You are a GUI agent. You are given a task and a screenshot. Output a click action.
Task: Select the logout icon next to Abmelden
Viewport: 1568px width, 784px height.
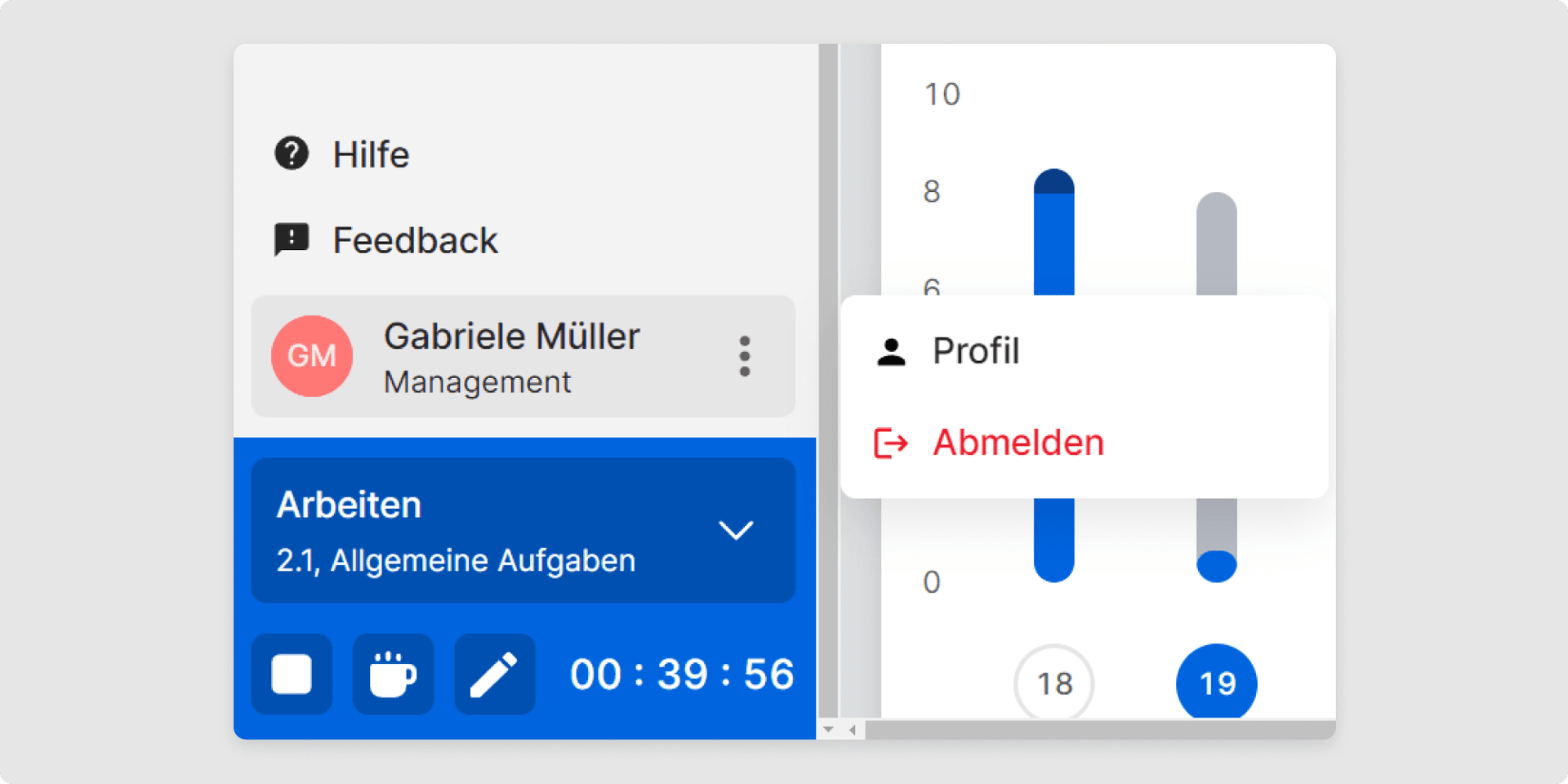click(x=889, y=443)
